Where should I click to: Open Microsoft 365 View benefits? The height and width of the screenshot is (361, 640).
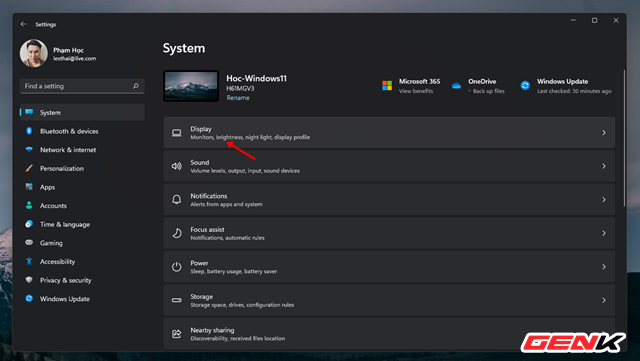[x=416, y=91]
